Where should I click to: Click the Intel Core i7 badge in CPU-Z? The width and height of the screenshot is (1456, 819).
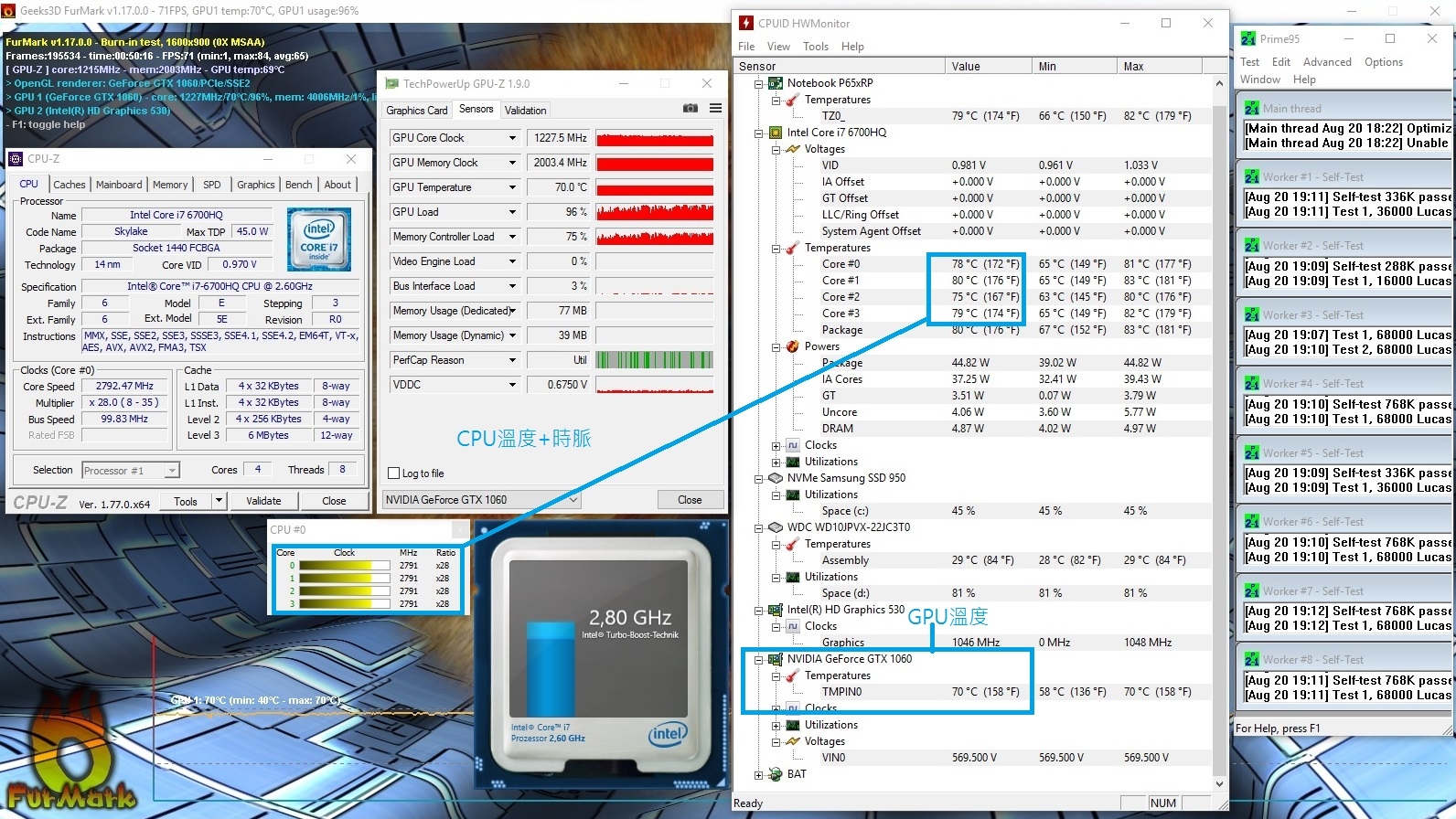[319, 239]
